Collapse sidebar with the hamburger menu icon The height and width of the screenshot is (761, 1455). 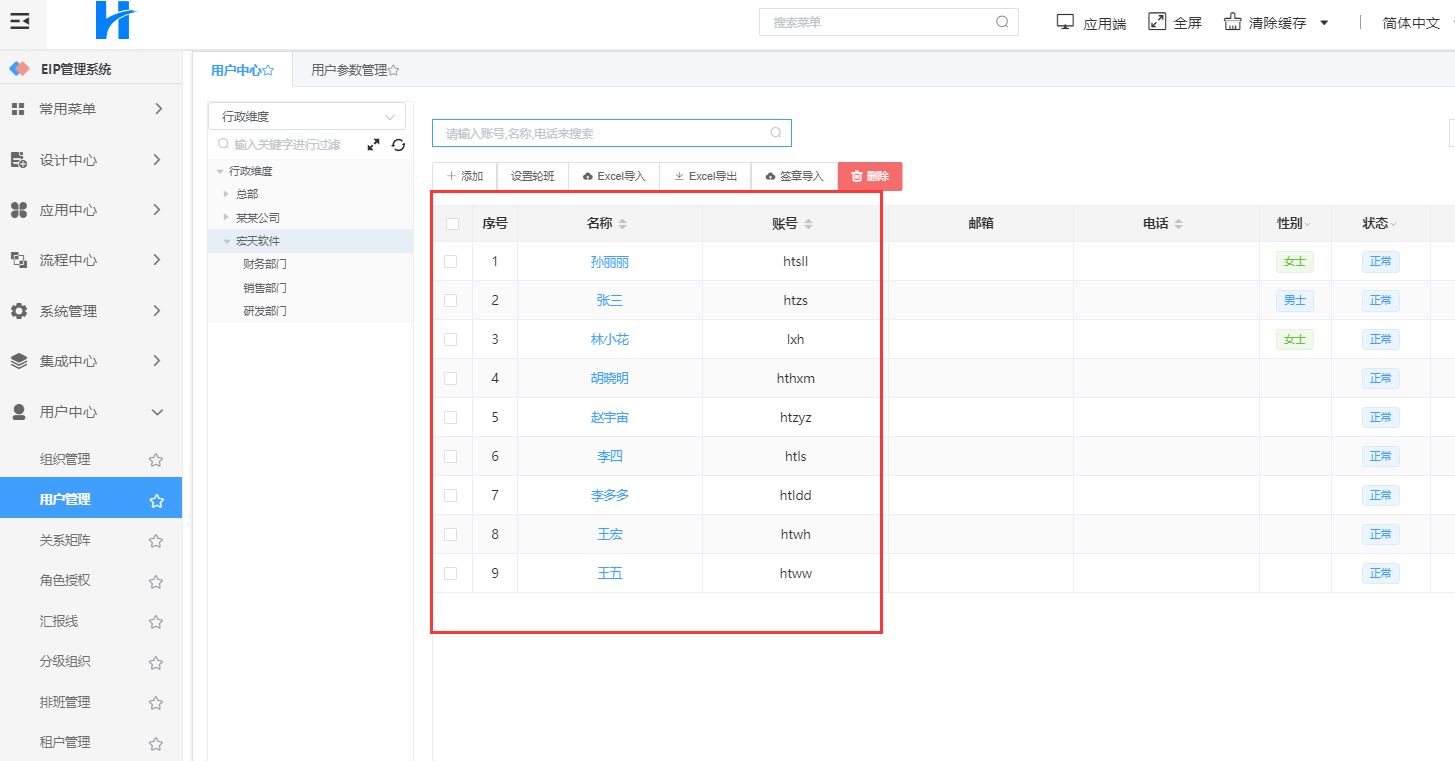click(20, 21)
